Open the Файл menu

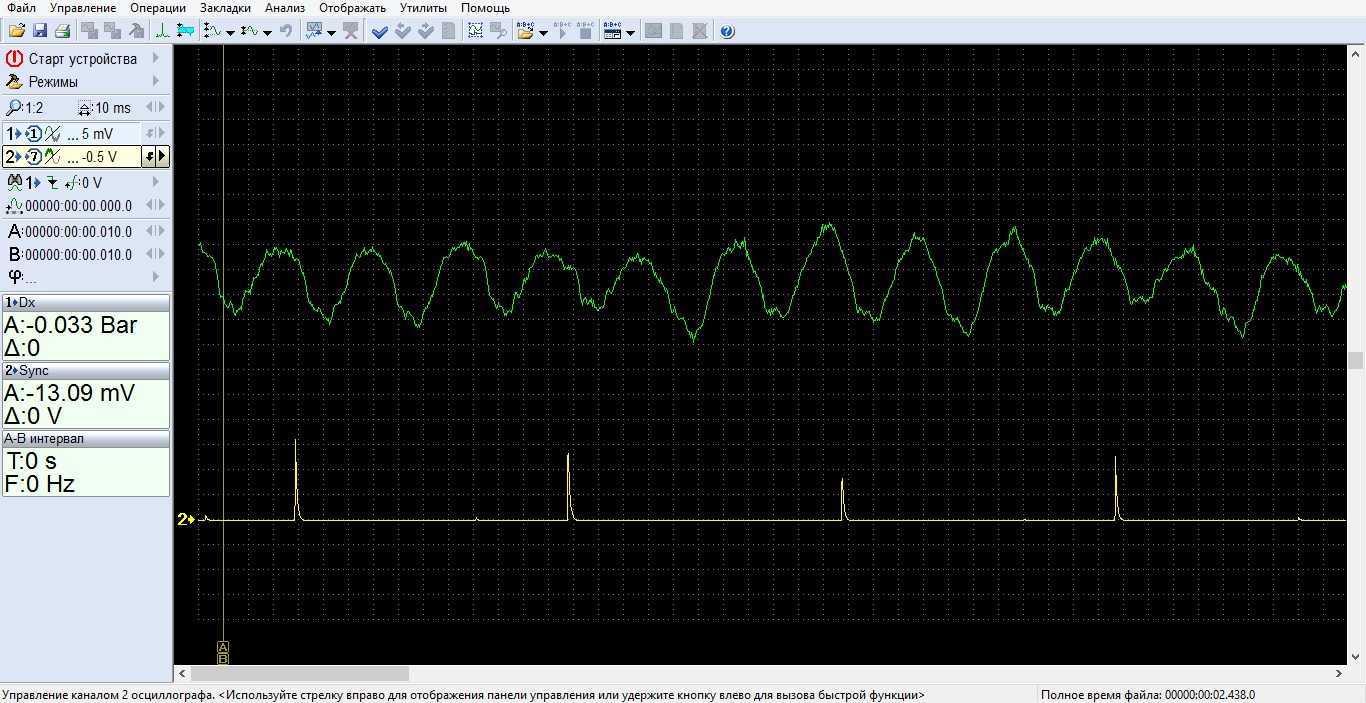click(x=21, y=8)
